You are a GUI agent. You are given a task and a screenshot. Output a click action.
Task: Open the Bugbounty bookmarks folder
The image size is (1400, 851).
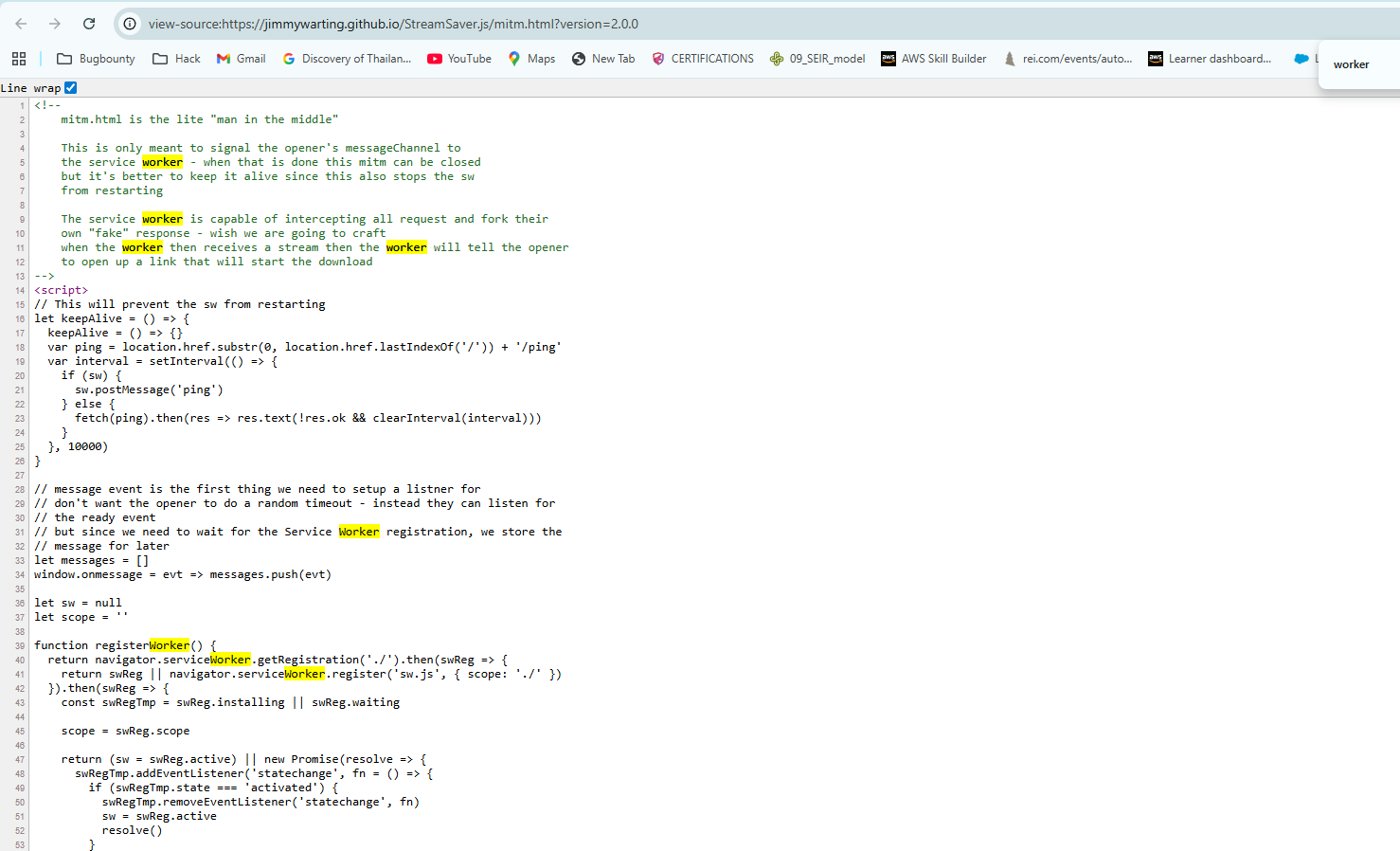pos(96,59)
